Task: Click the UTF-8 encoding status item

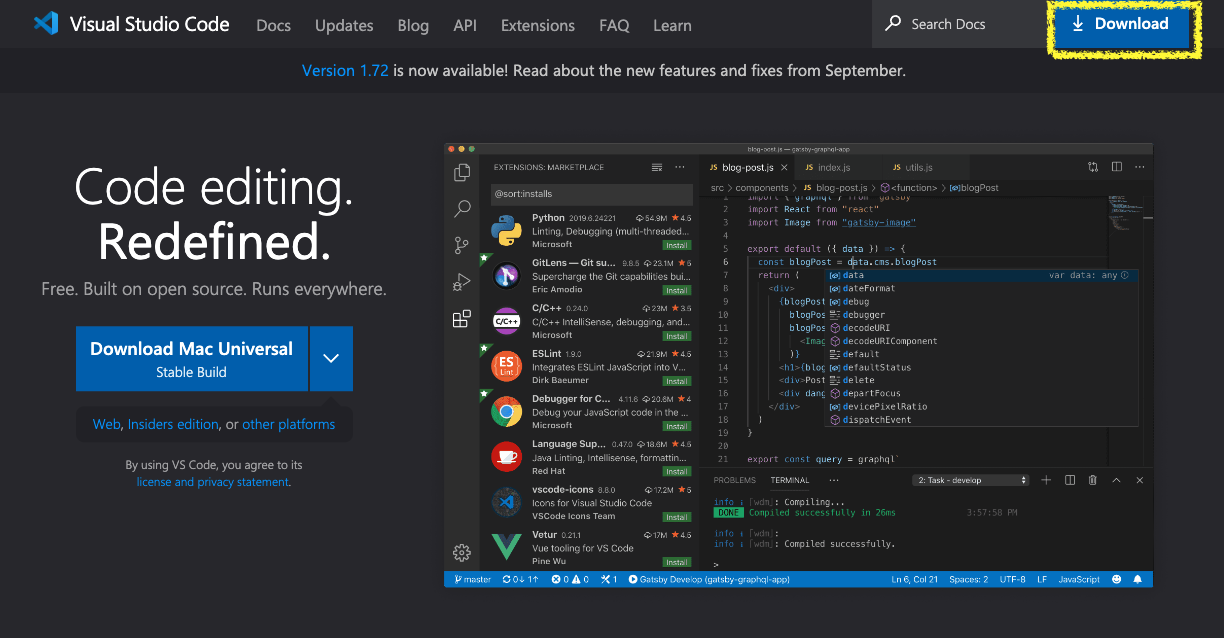Action: pos(1012,580)
